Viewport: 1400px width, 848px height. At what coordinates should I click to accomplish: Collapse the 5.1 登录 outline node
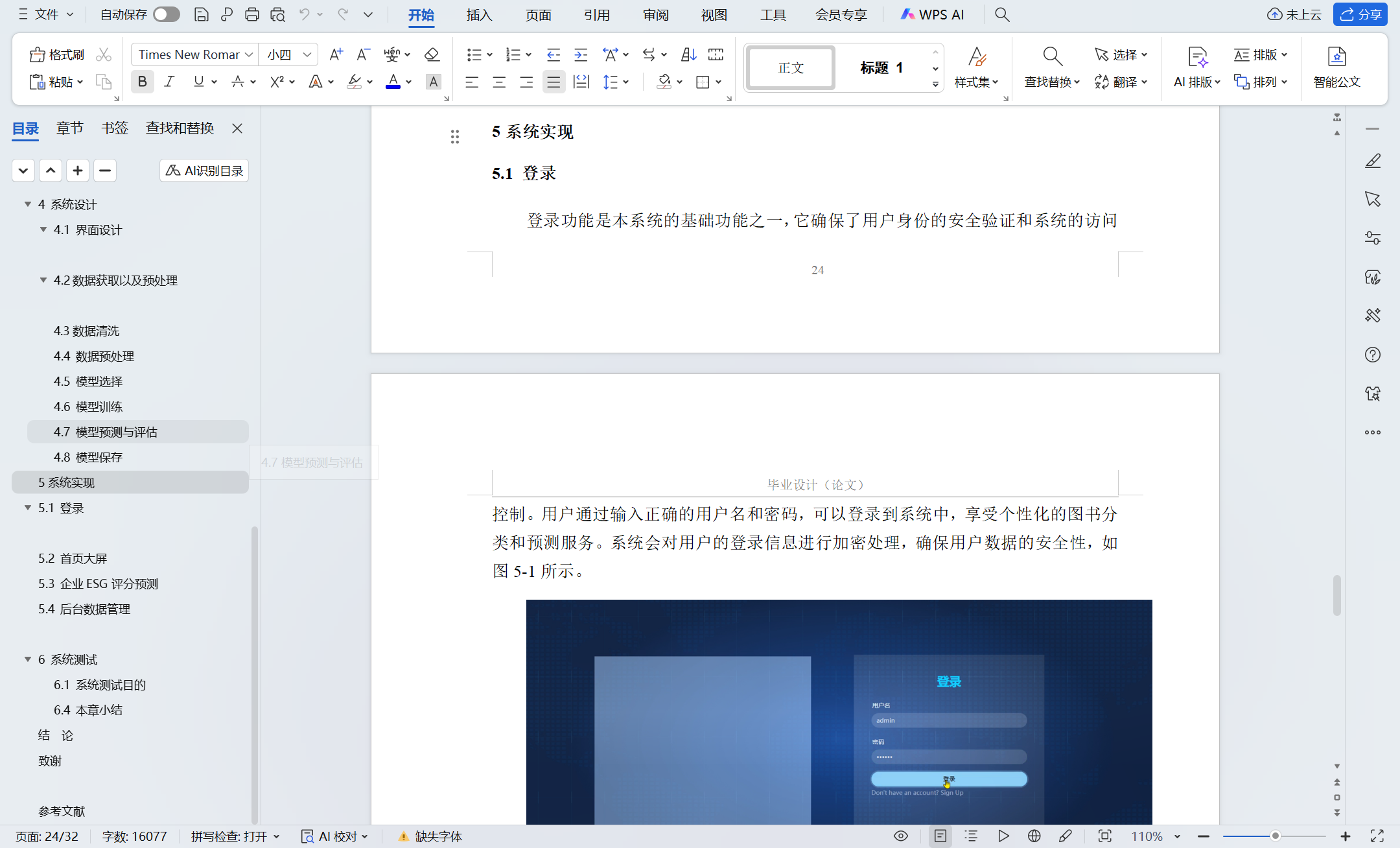coord(28,508)
